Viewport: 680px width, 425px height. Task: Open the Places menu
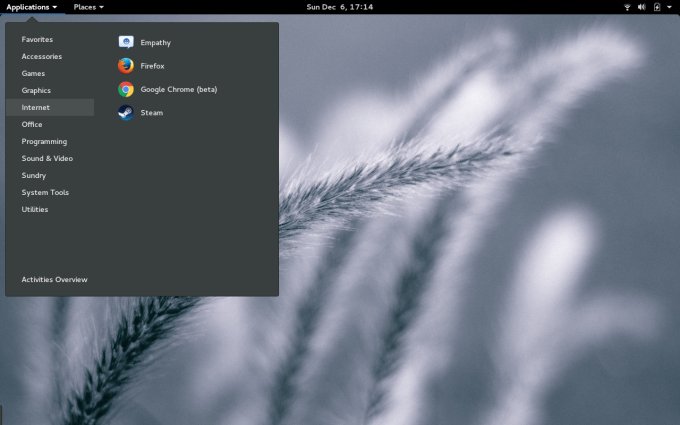pyautogui.click(x=88, y=7)
